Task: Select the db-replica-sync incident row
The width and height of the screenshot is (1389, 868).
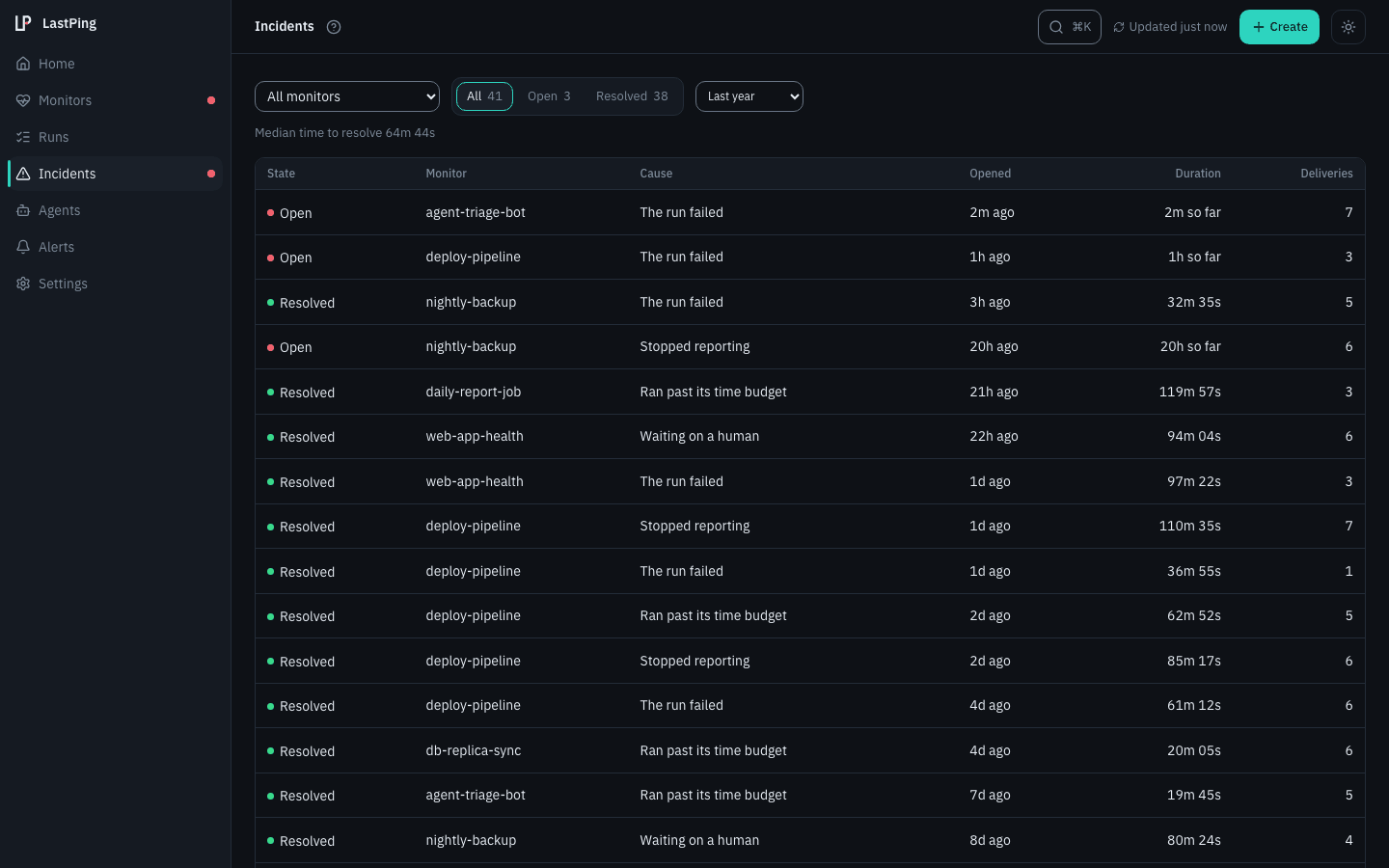Action: coord(810,750)
